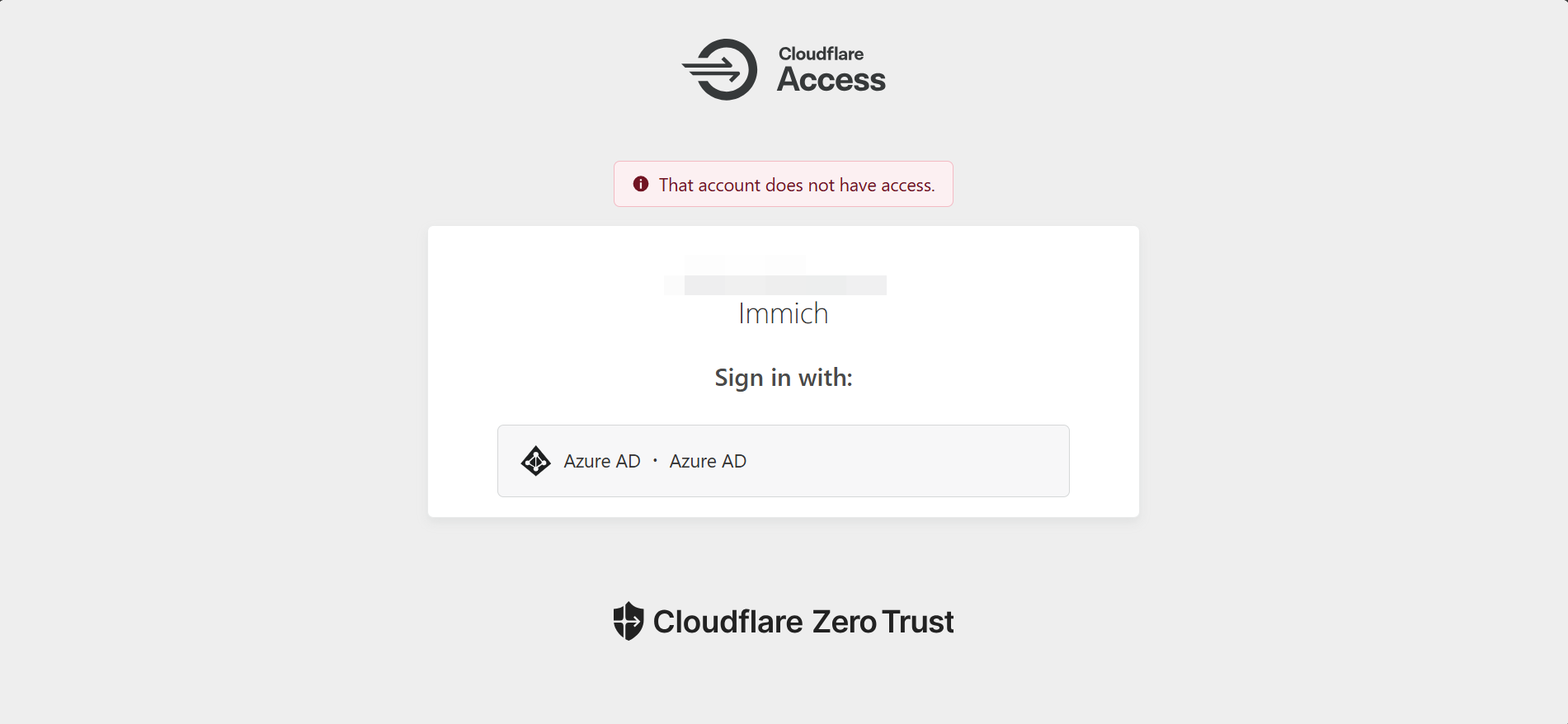
Task: Click the Cloudflare Zero Trust shield icon
Action: [628, 621]
